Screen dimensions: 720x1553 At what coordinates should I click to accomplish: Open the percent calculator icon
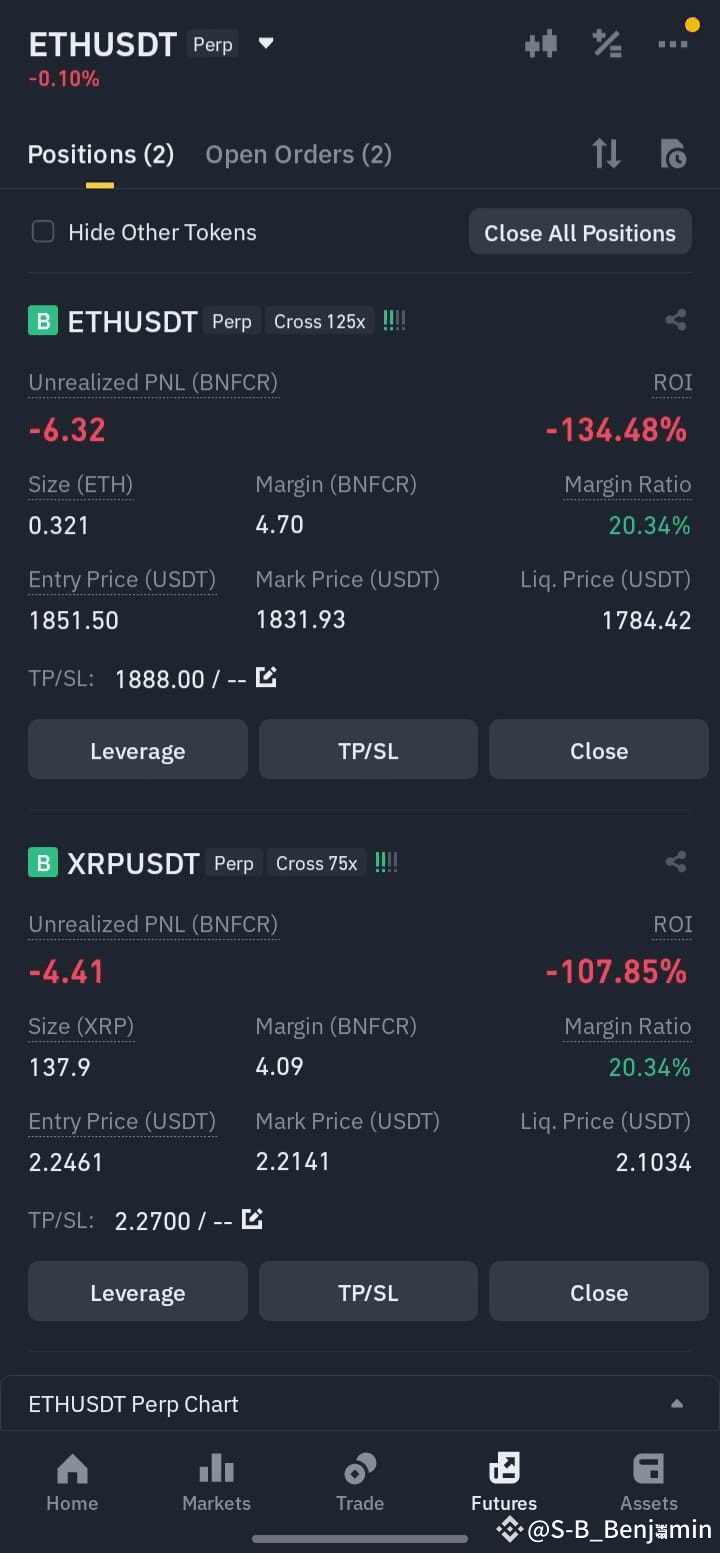(607, 44)
